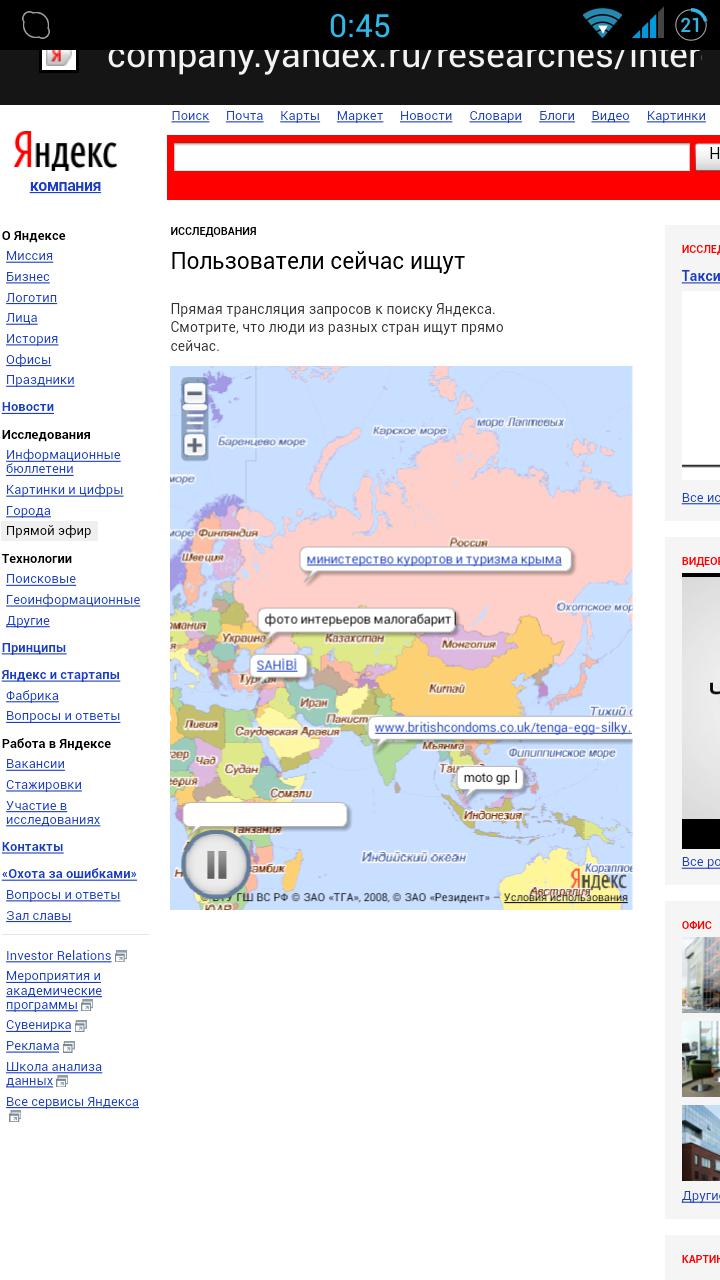Open Стажировки sidebar link
The width and height of the screenshot is (720, 1280).
click(44, 785)
